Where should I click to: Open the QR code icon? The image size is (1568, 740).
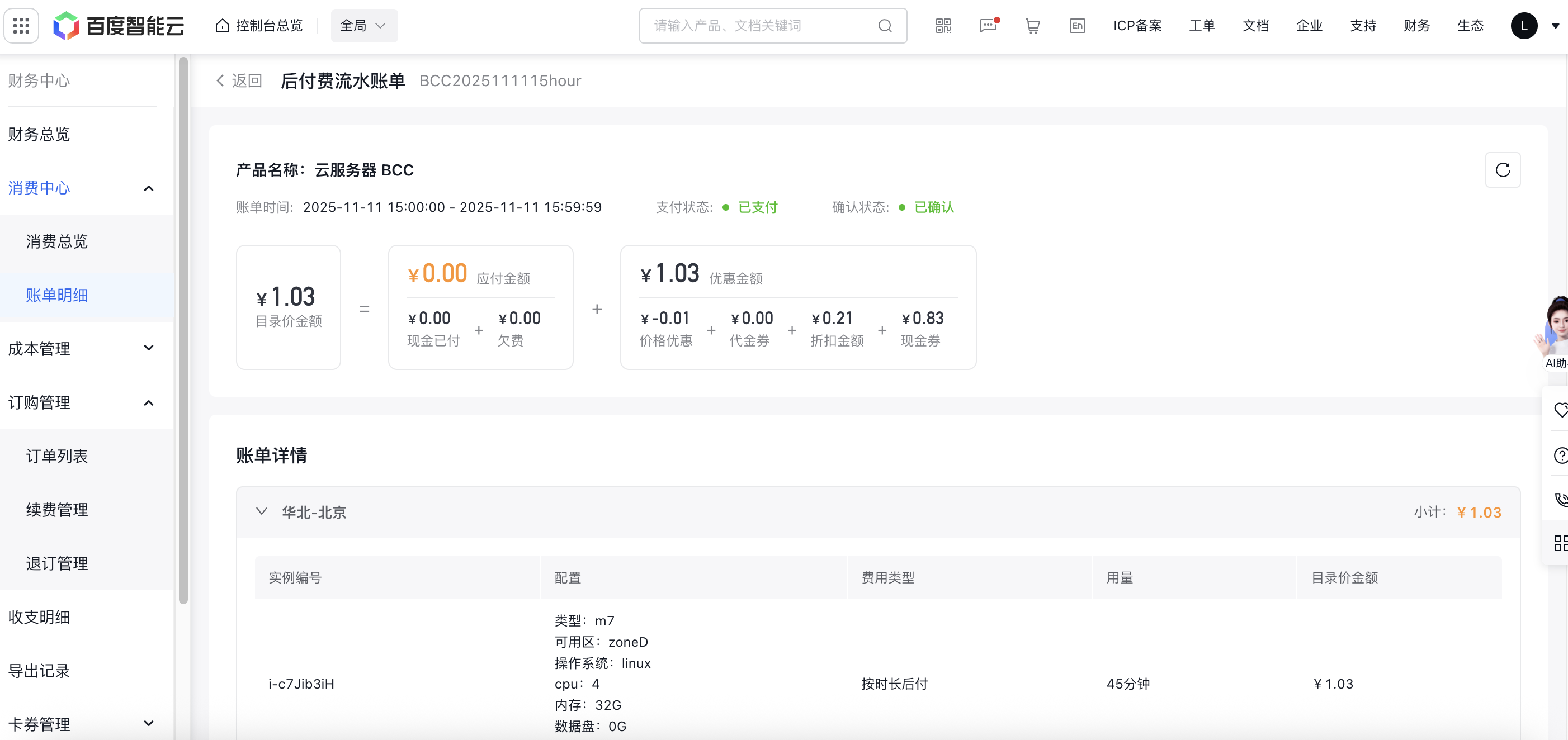(x=943, y=26)
